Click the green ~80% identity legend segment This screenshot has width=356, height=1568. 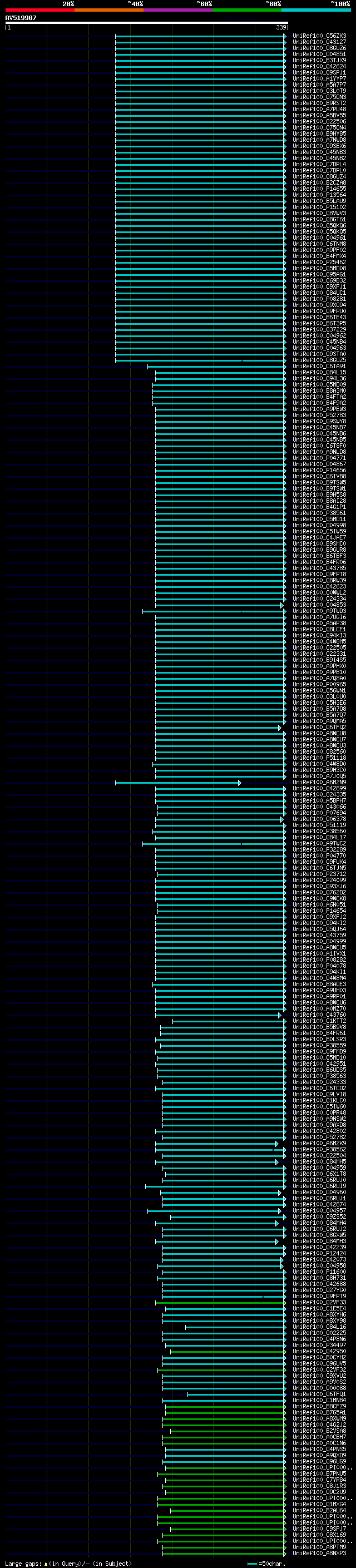click(x=247, y=11)
